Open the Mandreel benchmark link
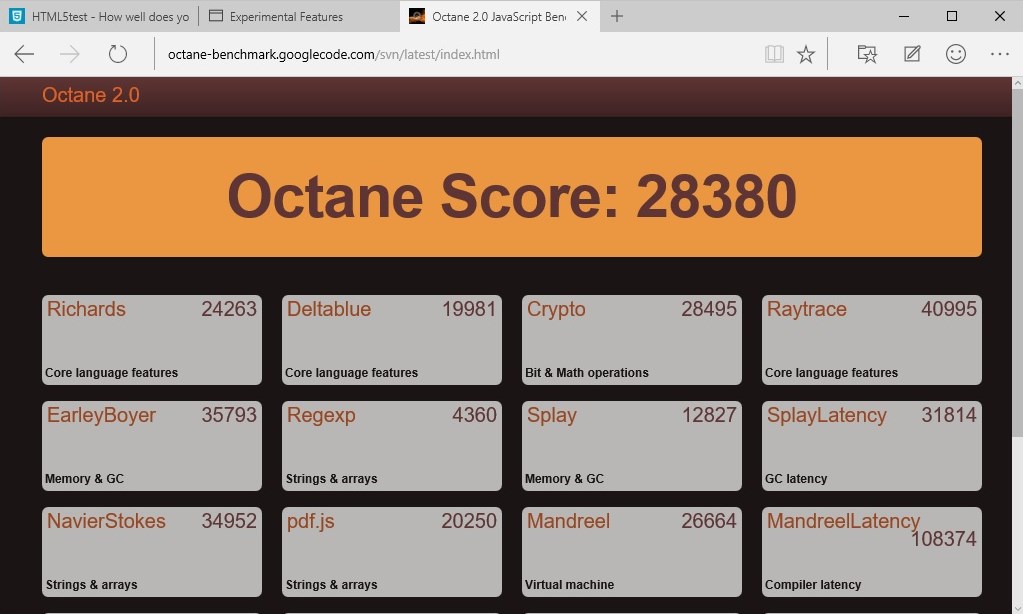The image size is (1023, 614). [x=568, y=521]
